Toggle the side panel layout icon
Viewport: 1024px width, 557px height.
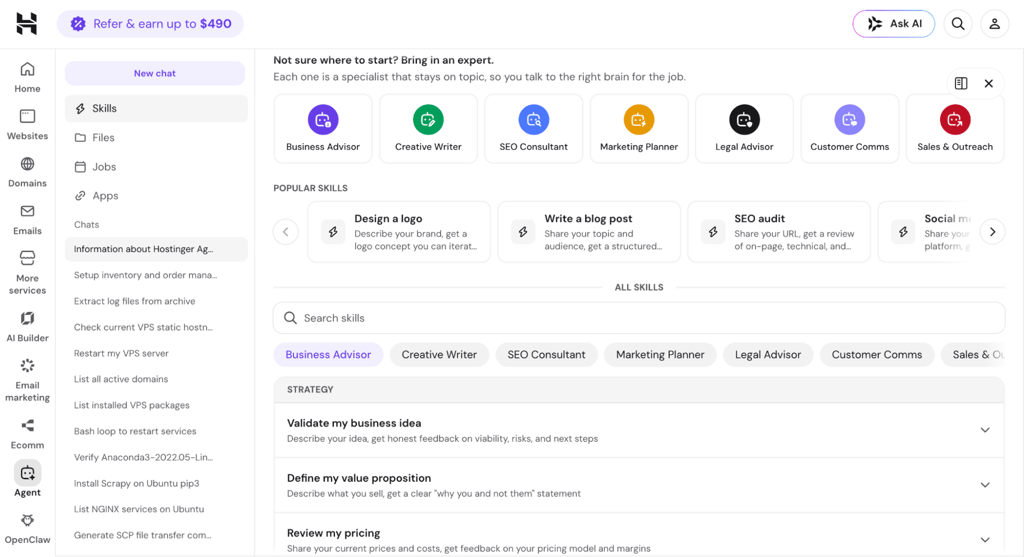click(x=961, y=84)
